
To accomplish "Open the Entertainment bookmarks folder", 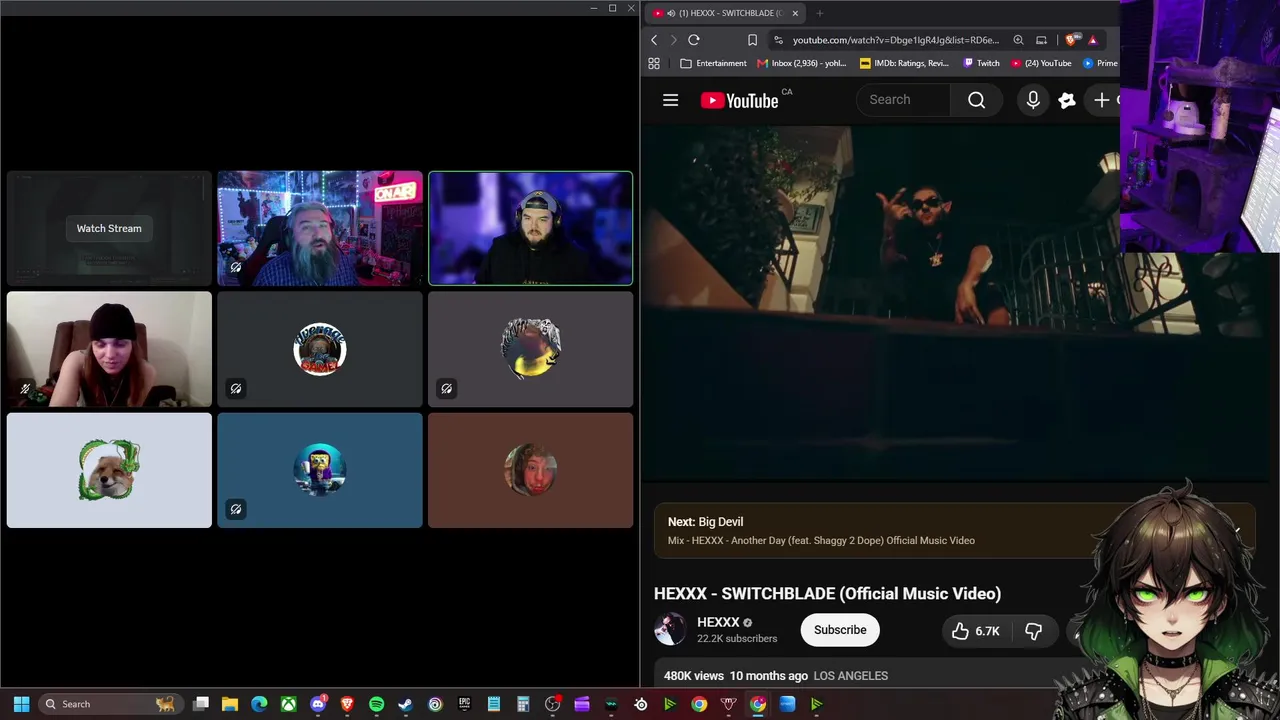I will click(x=713, y=63).
